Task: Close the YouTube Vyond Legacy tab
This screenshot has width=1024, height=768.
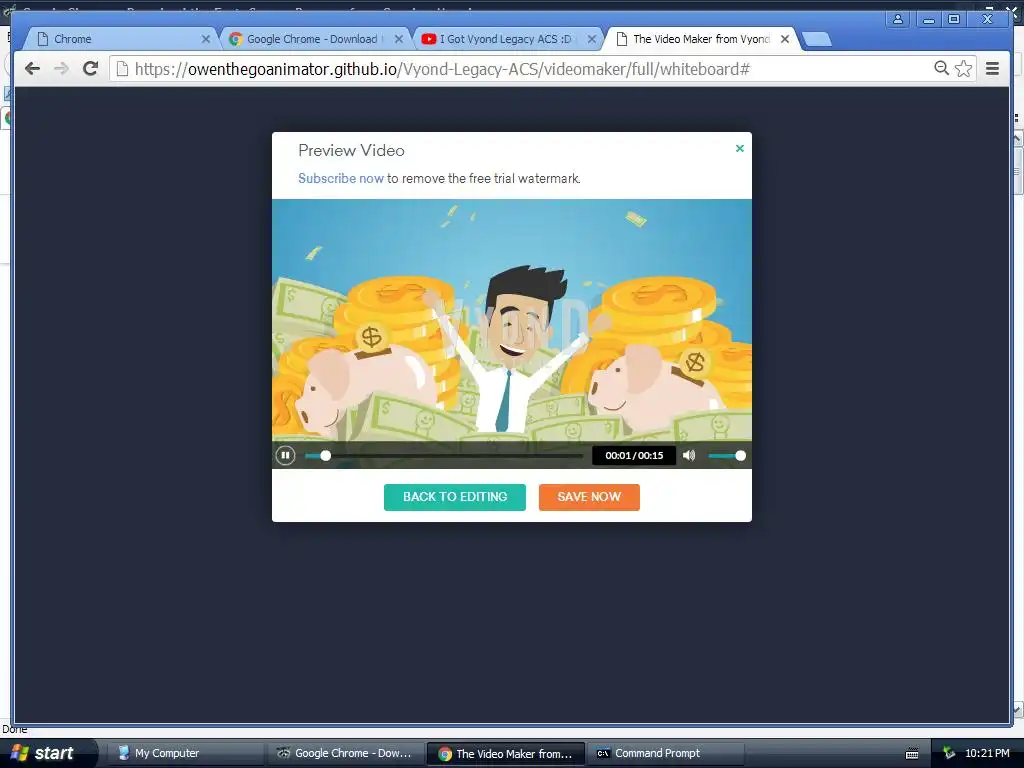Action: (x=592, y=39)
